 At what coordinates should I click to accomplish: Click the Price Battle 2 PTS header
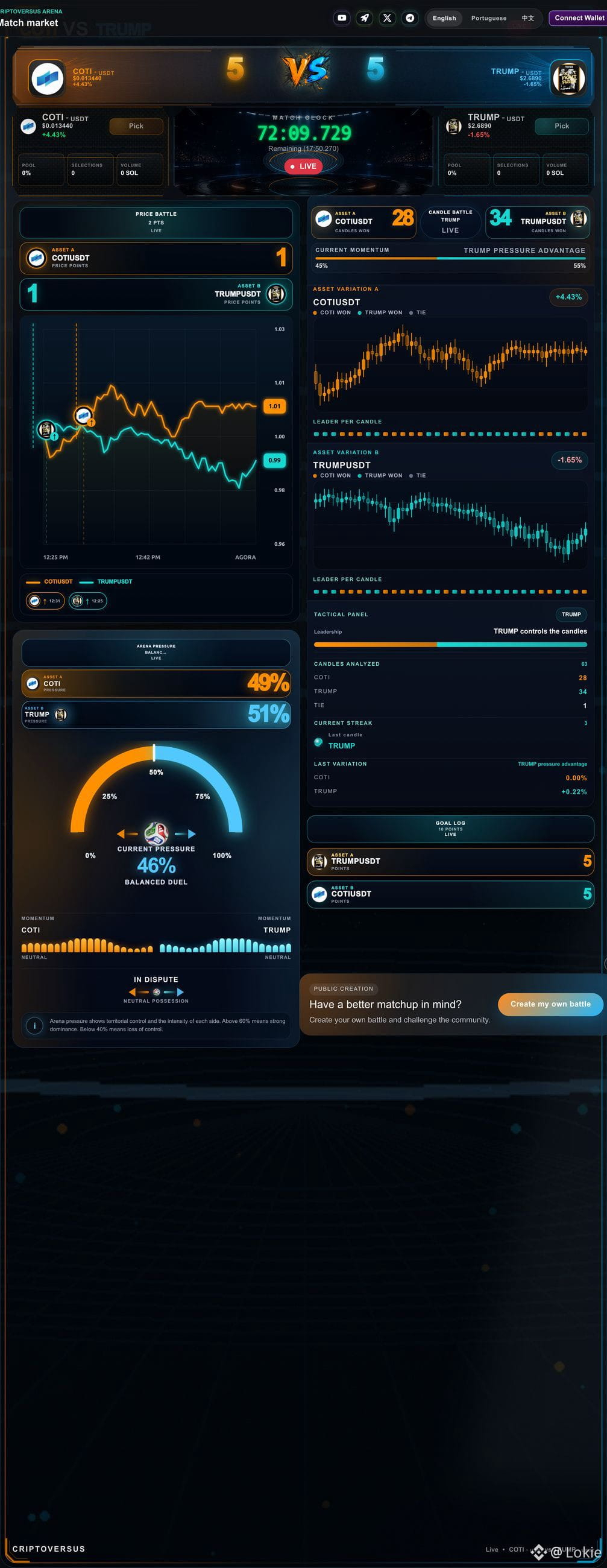156,222
